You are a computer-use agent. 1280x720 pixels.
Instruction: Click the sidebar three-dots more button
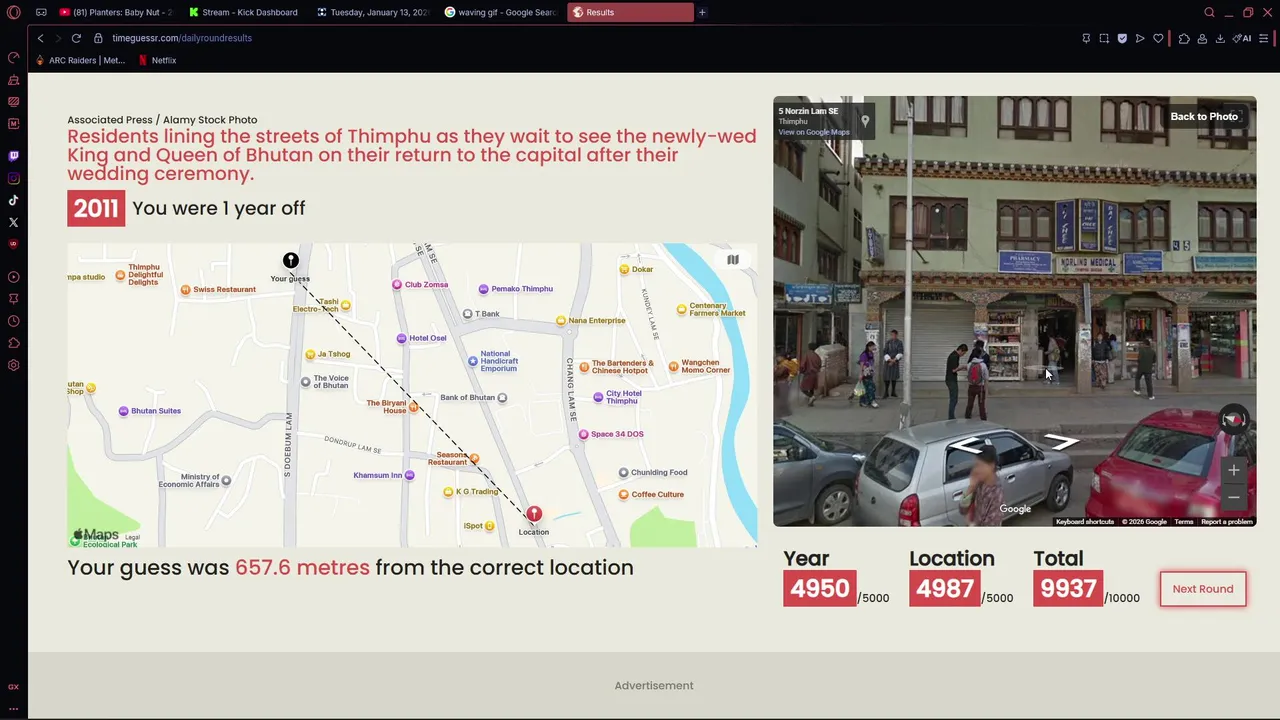point(13,708)
